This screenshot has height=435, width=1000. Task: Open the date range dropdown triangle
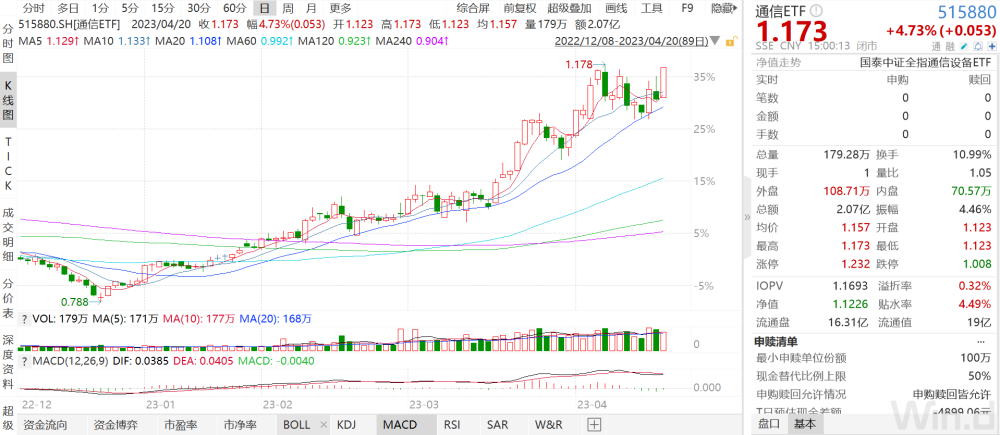[x=717, y=41]
